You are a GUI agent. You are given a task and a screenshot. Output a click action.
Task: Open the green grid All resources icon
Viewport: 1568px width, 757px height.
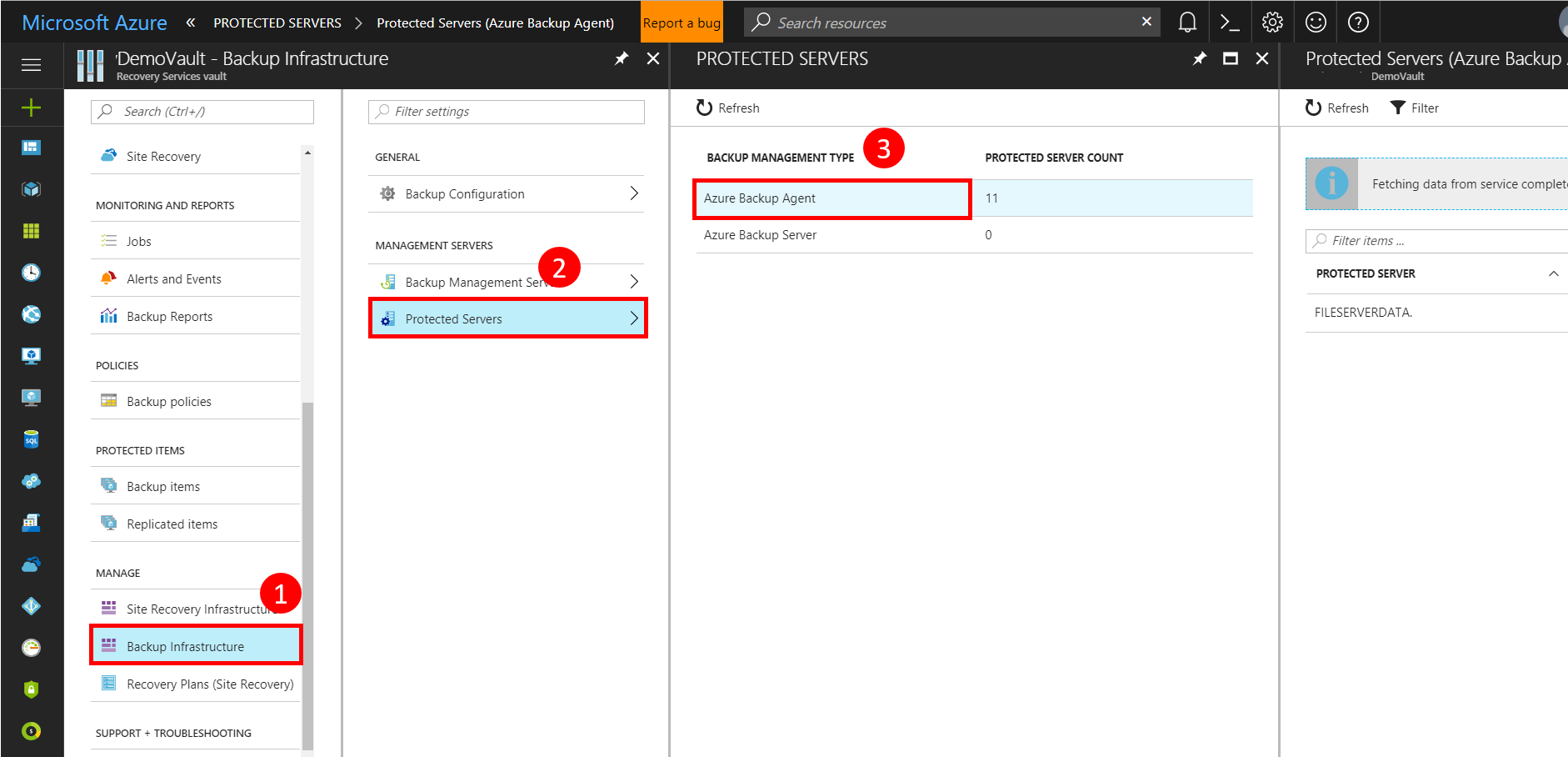coord(31,231)
